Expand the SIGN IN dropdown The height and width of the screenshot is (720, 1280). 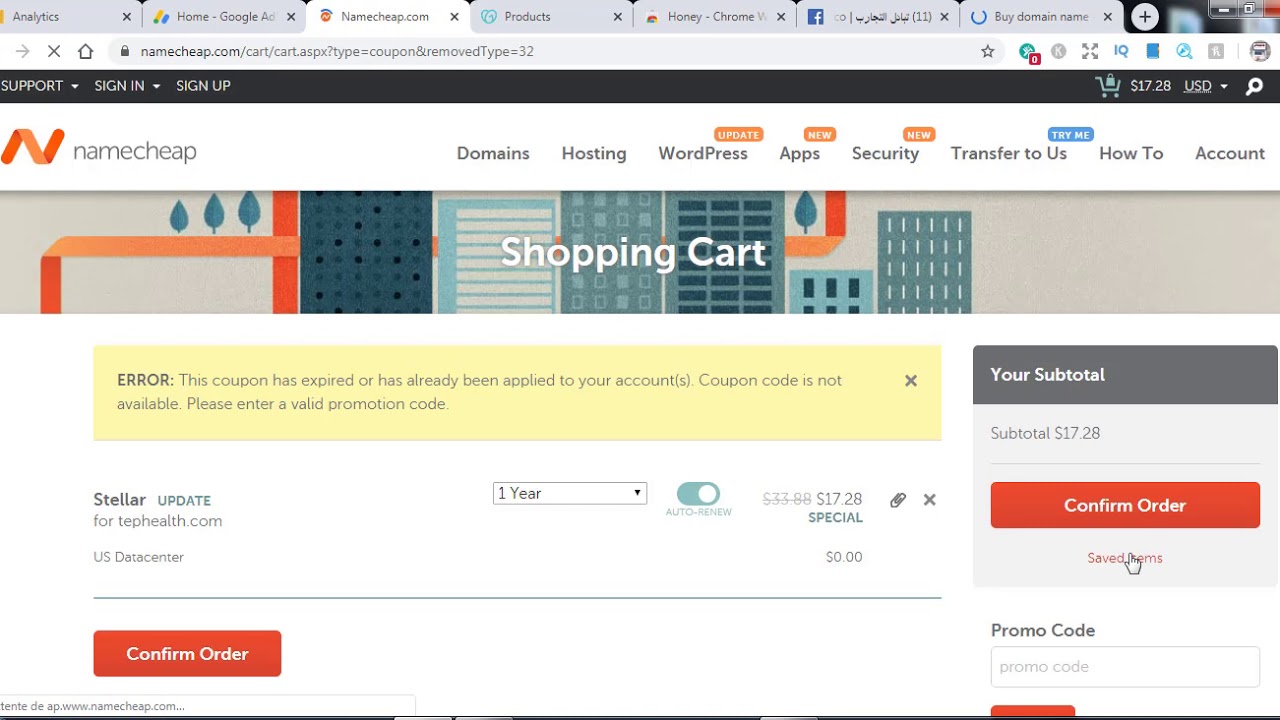[x=127, y=86]
